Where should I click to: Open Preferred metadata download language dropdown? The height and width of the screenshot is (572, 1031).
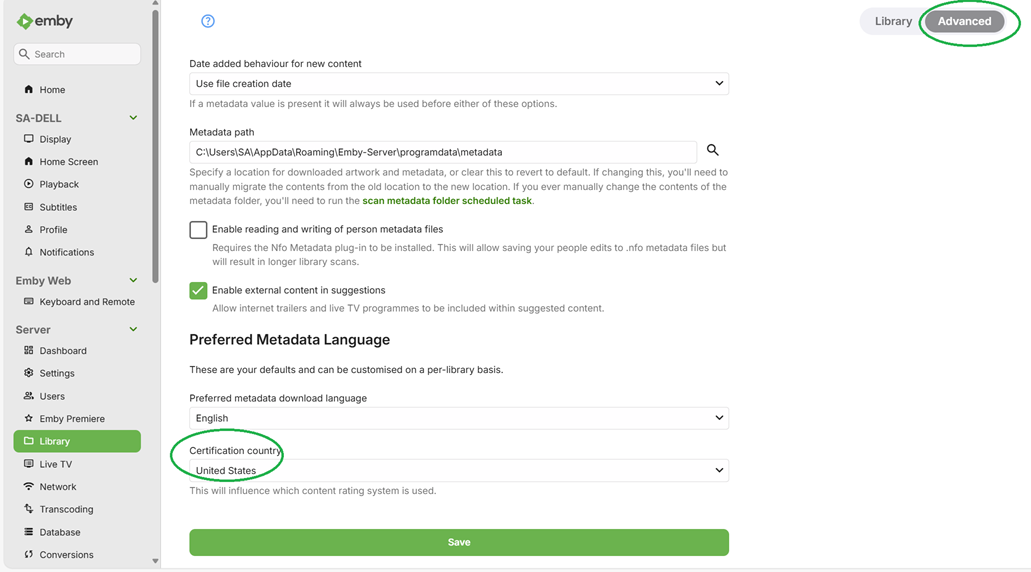tap(458, 418)
